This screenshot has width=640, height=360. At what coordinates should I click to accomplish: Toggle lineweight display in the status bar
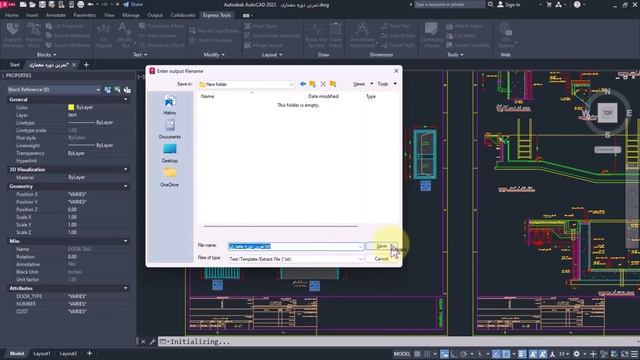pos(522,354)
